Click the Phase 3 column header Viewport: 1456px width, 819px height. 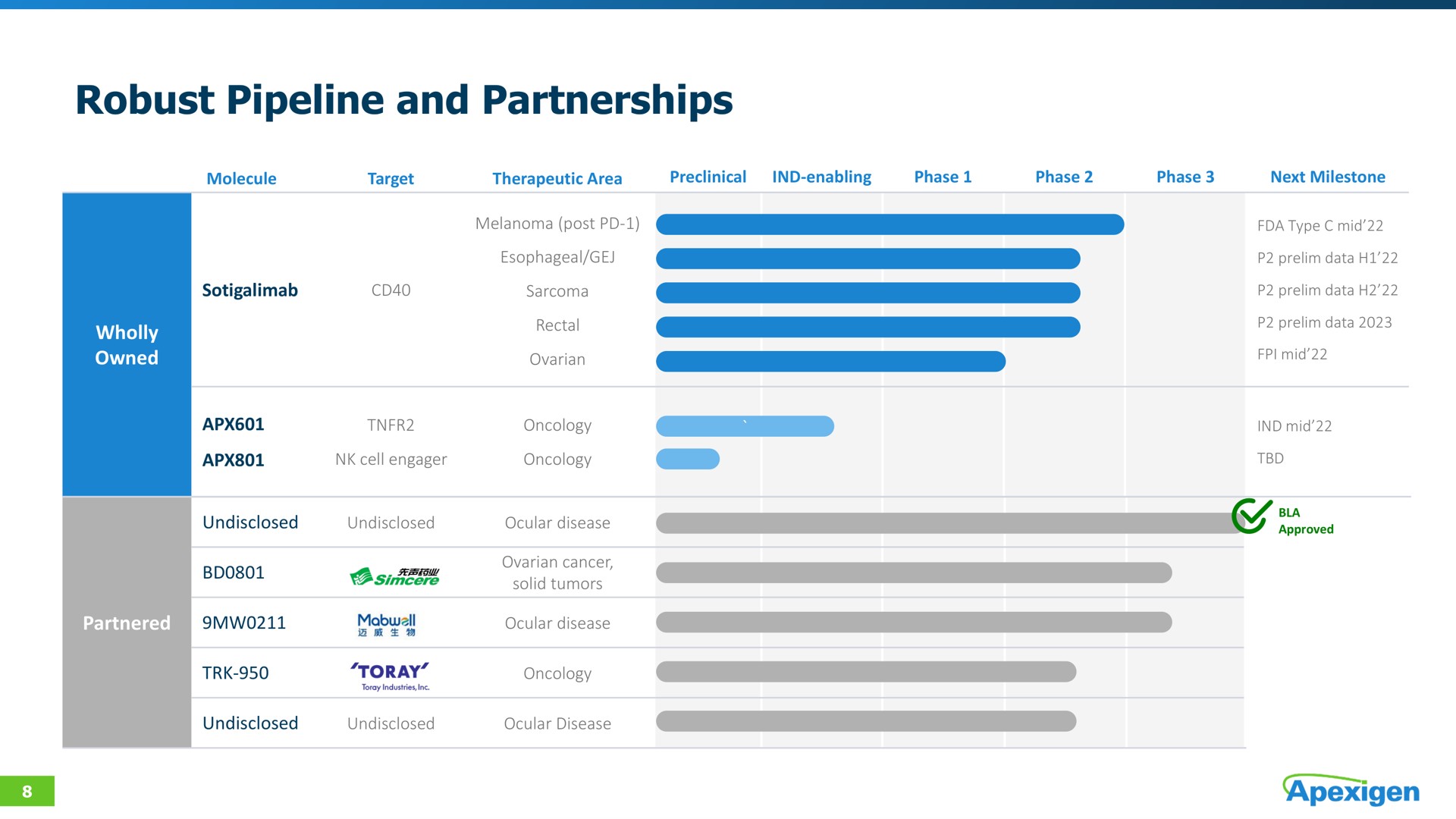[1185, 177]
